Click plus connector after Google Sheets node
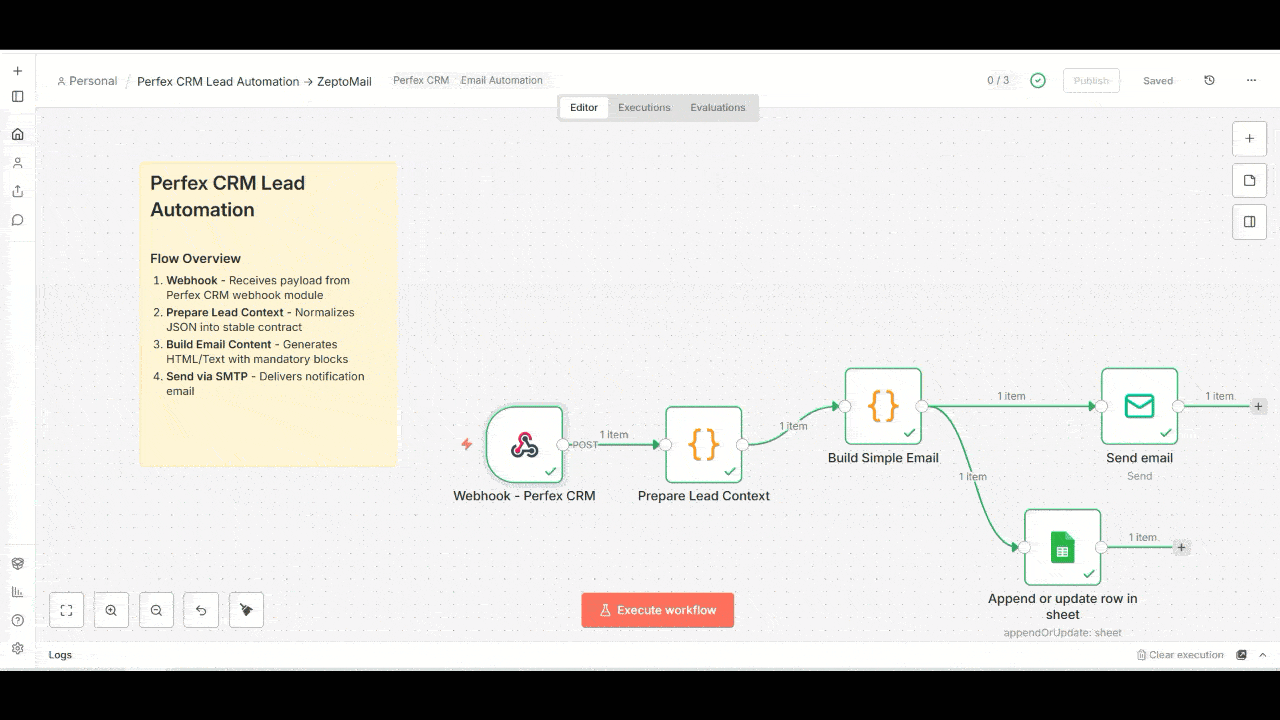Screen dimensions: 1280x720 (1181, 547)
